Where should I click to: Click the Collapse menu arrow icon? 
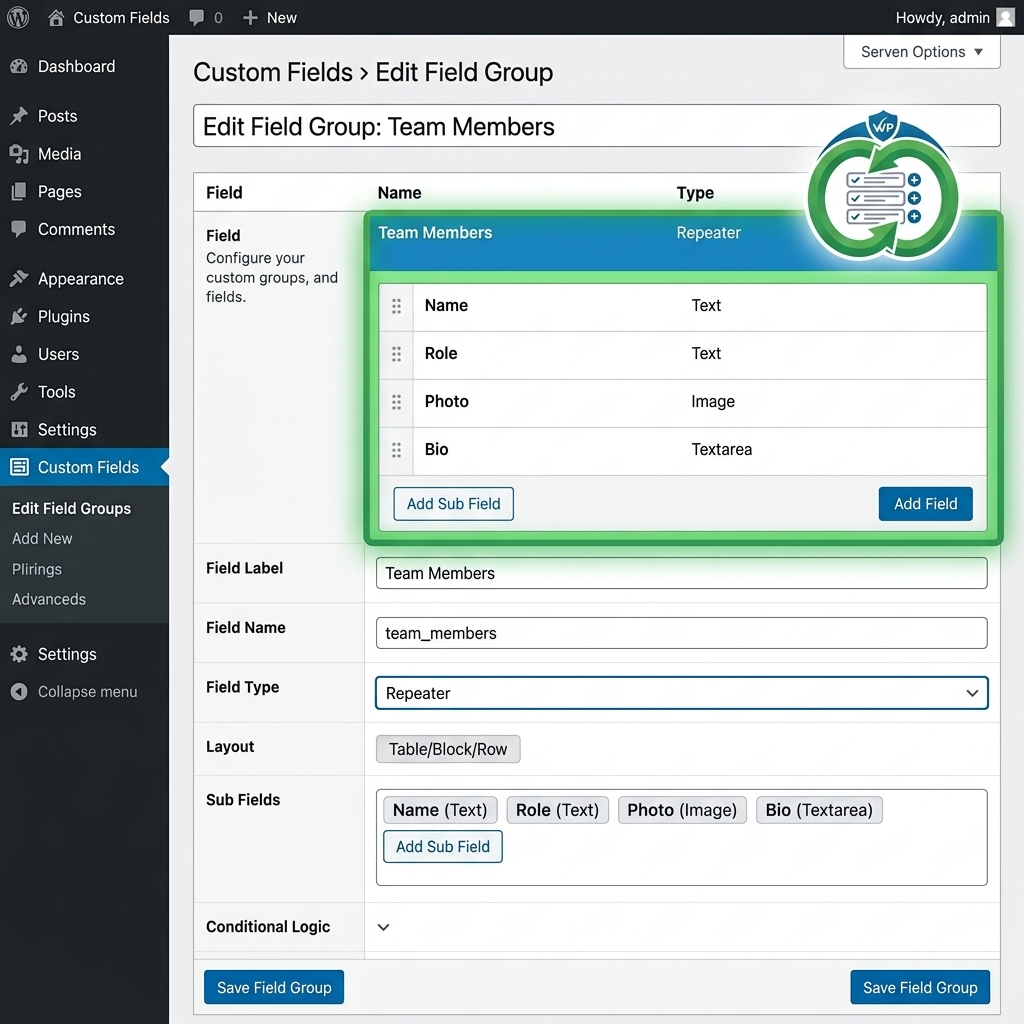(x=19, y=692)
